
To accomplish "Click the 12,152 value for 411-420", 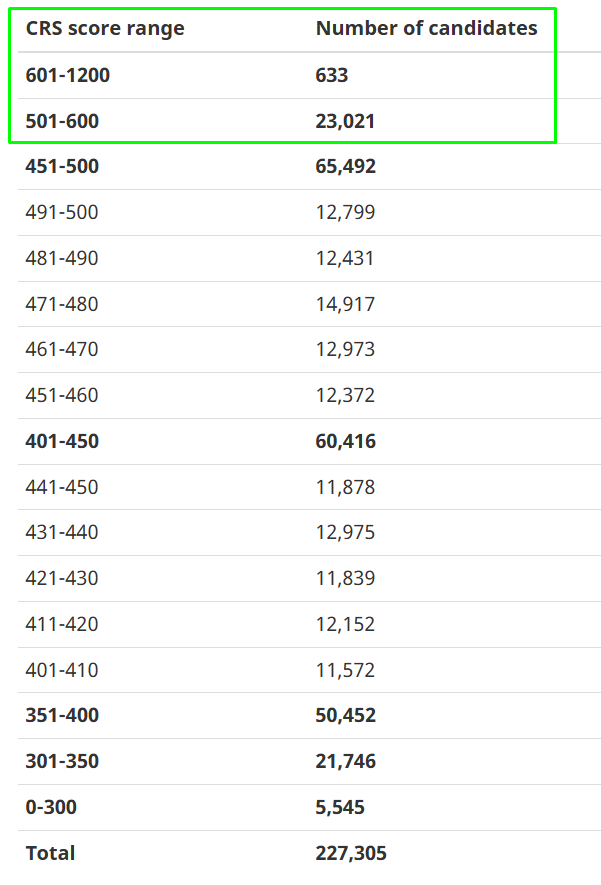I will coord(345,624).
